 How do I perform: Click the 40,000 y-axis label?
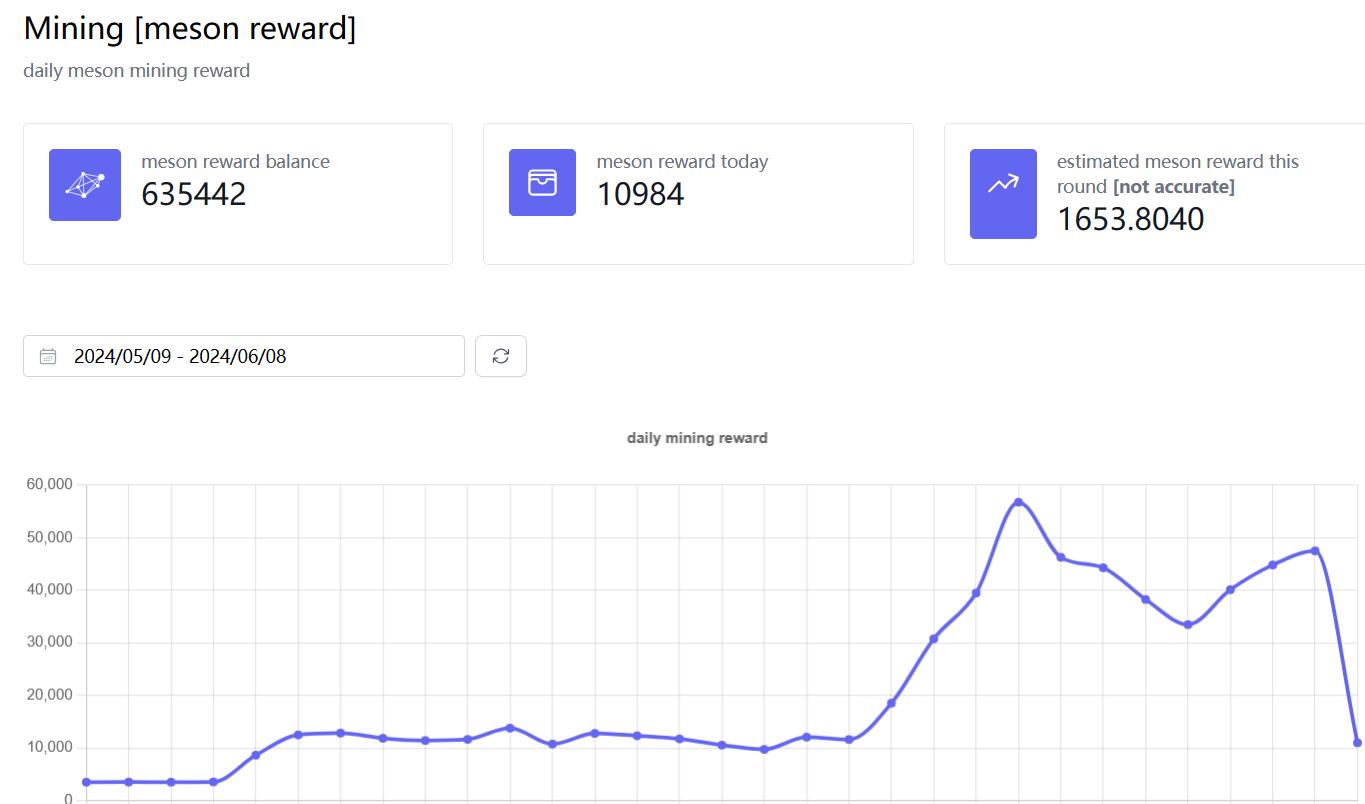(x=49, y=590)
